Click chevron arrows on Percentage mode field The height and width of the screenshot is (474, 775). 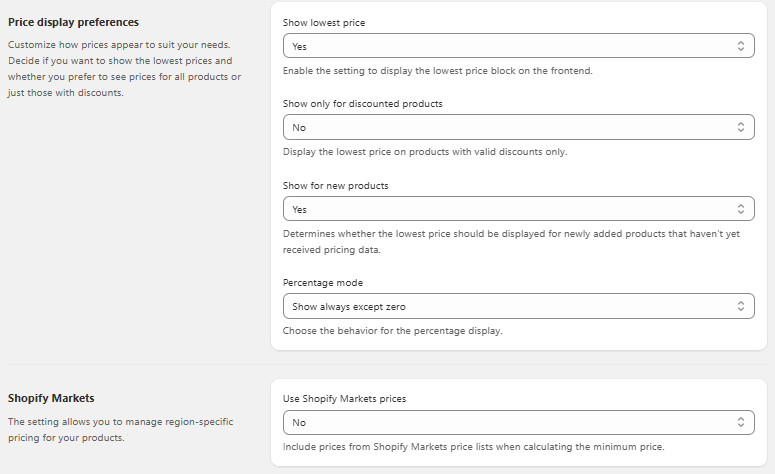[x=740, y=306]
